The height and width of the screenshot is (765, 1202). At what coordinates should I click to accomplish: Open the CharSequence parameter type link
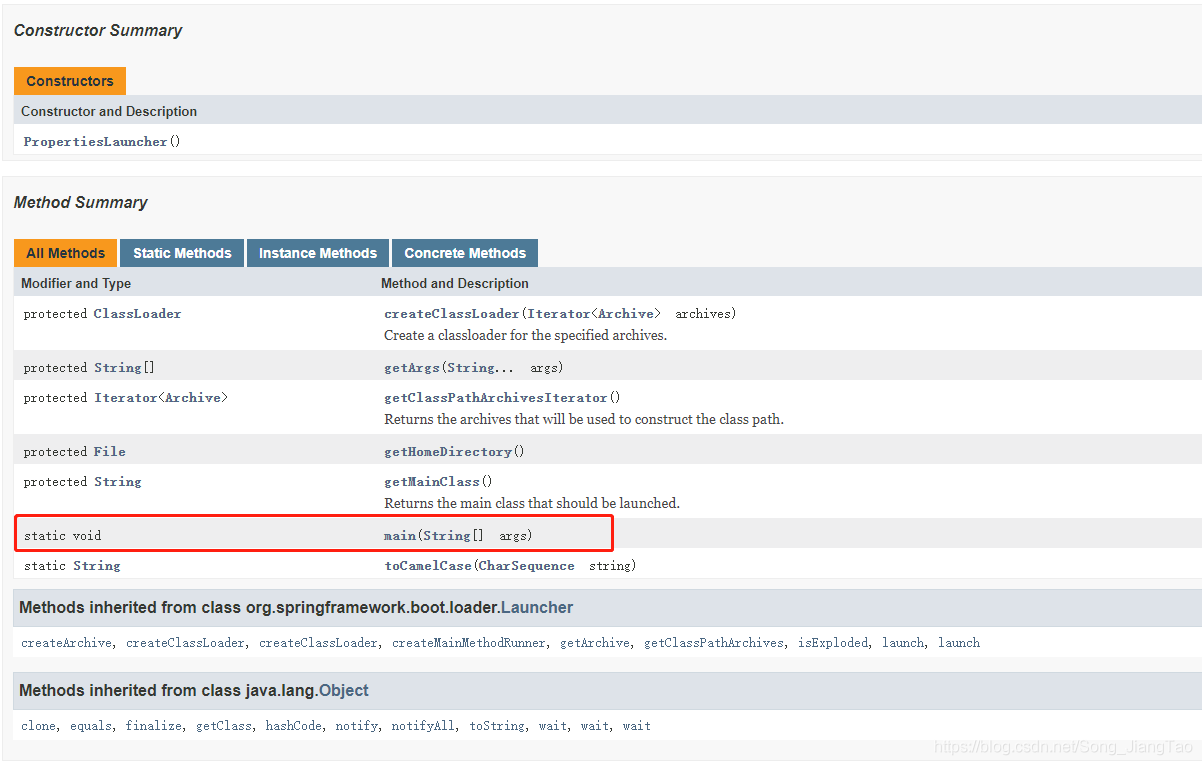[x=527, y=566]
